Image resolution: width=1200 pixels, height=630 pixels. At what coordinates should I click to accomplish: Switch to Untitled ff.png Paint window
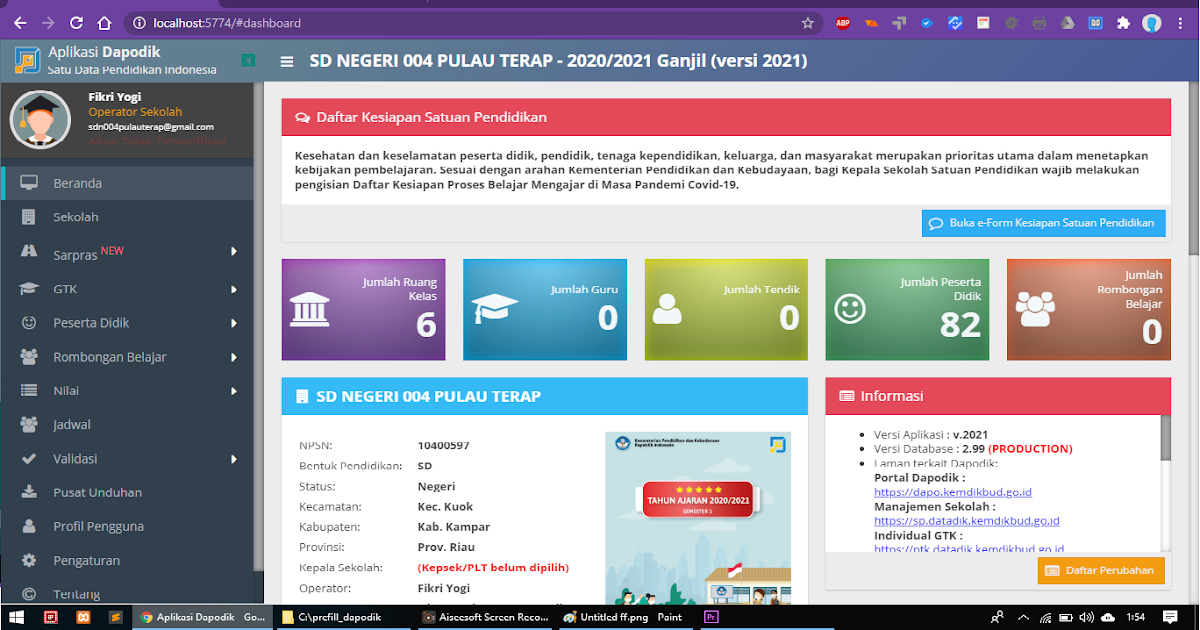coord(625,617)
